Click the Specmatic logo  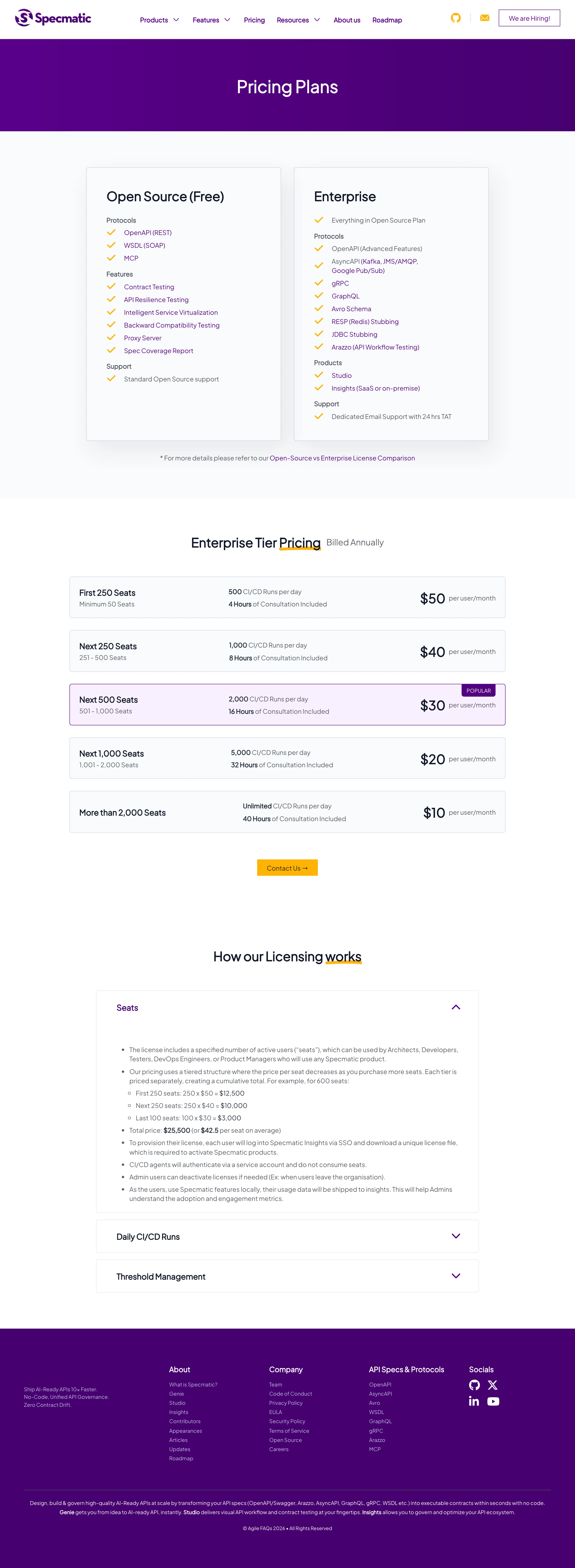[53, 18]
